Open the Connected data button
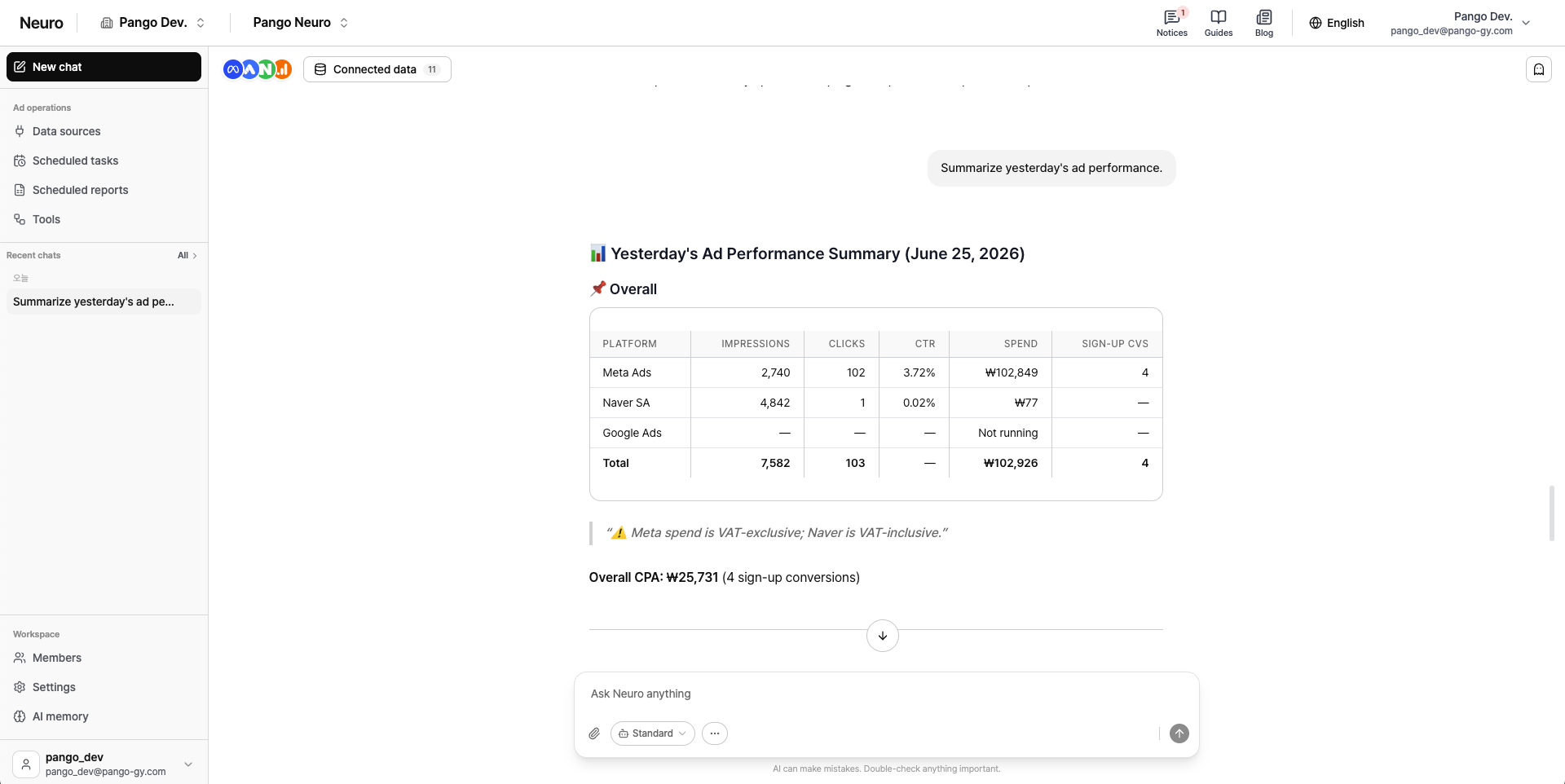This screenshot has height=784, width=1565. 377,69
